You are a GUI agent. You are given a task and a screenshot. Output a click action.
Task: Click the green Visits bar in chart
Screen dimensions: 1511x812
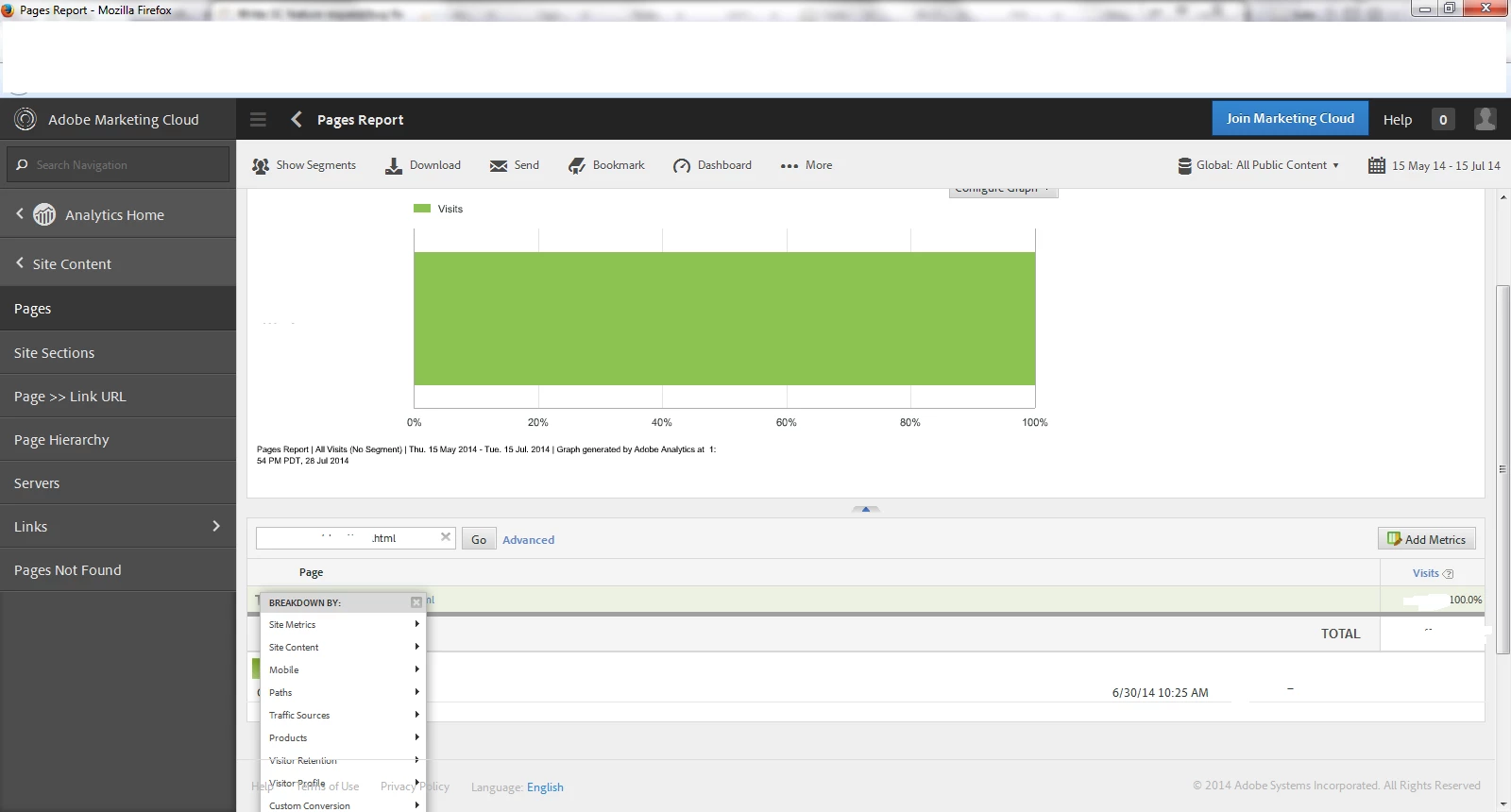pos(724,318)
